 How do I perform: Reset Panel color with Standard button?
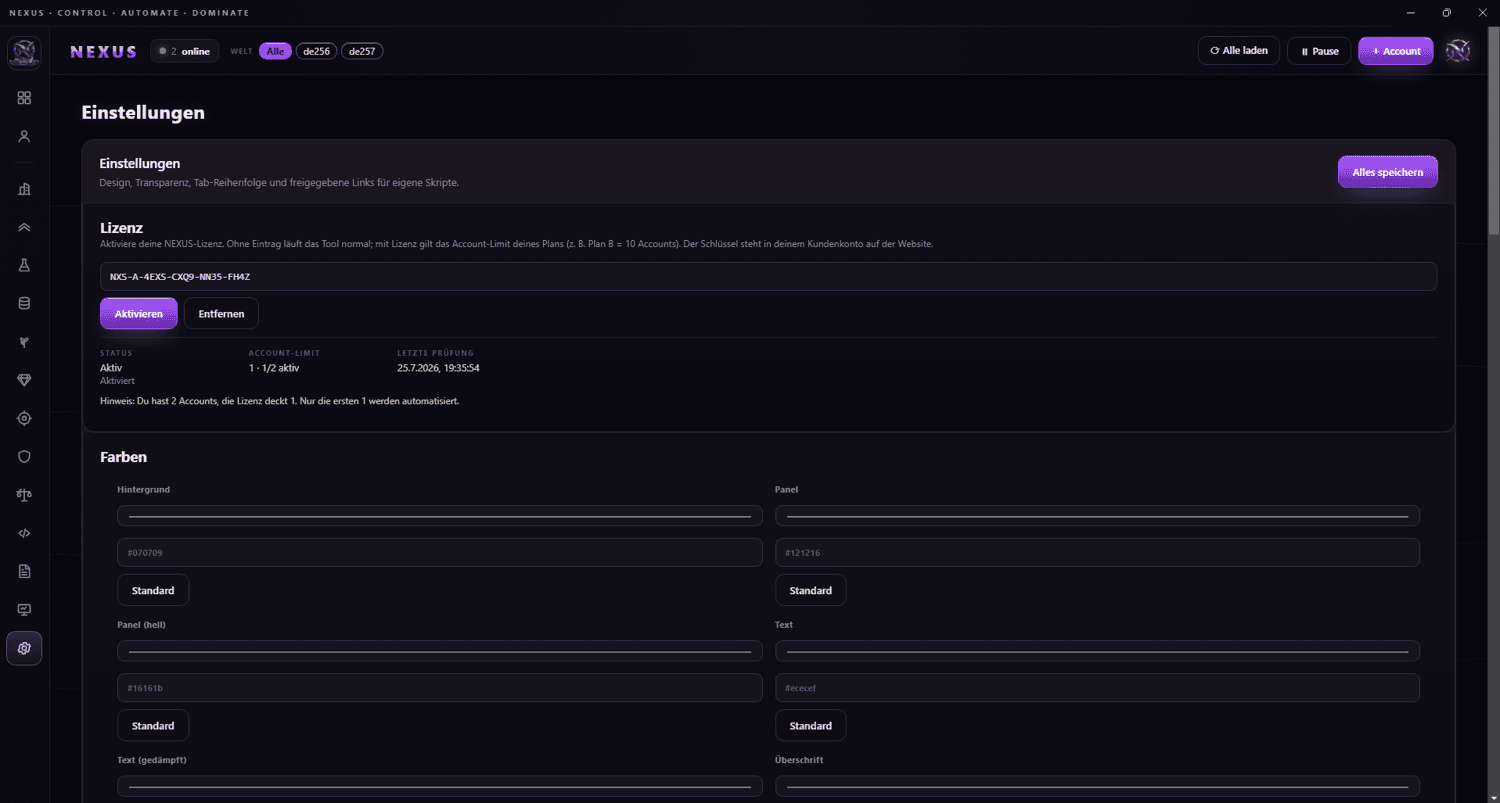810,590
